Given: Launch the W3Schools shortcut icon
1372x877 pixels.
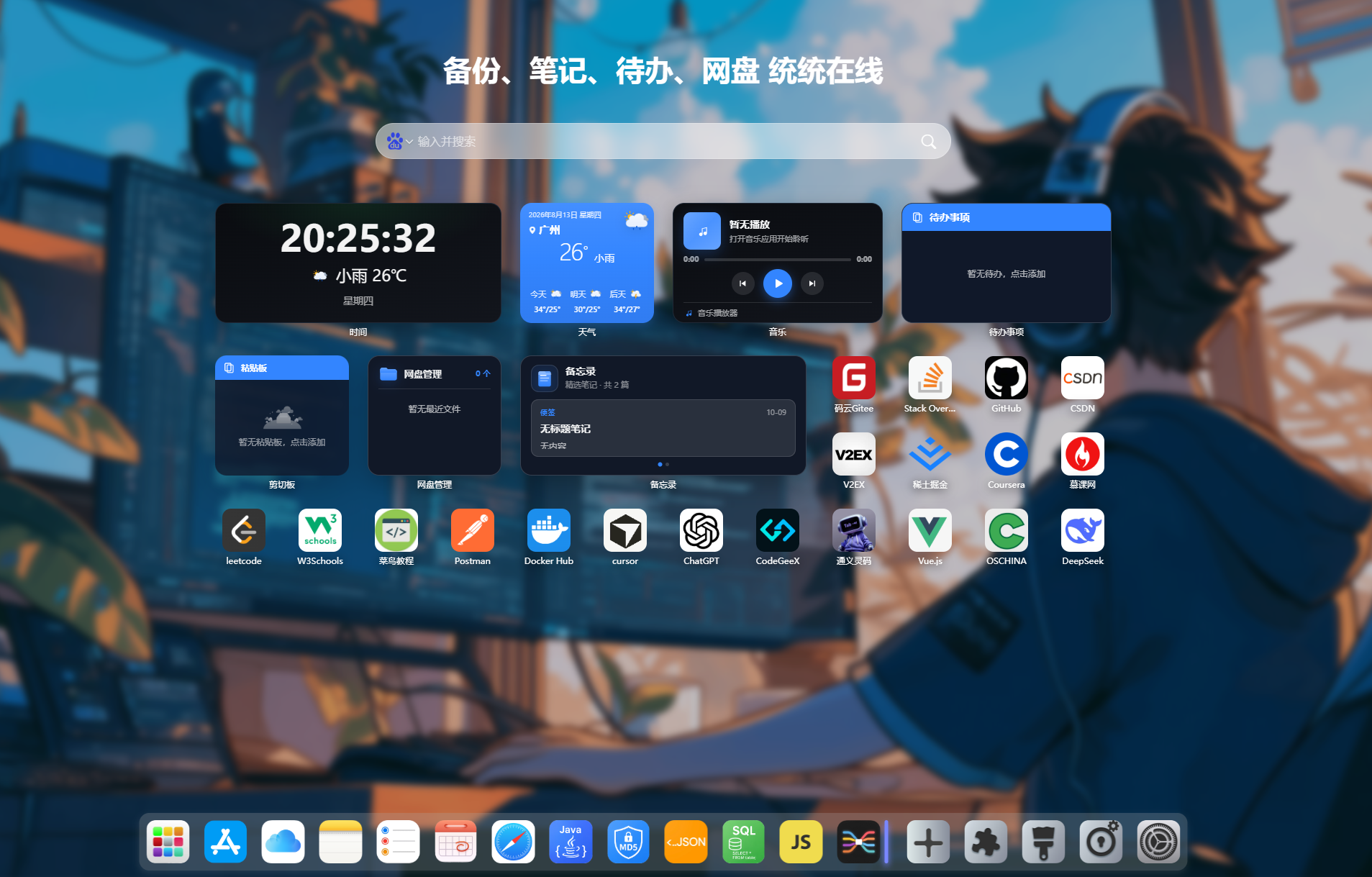Looking at the screenshot, I should (x=320, y=530).
